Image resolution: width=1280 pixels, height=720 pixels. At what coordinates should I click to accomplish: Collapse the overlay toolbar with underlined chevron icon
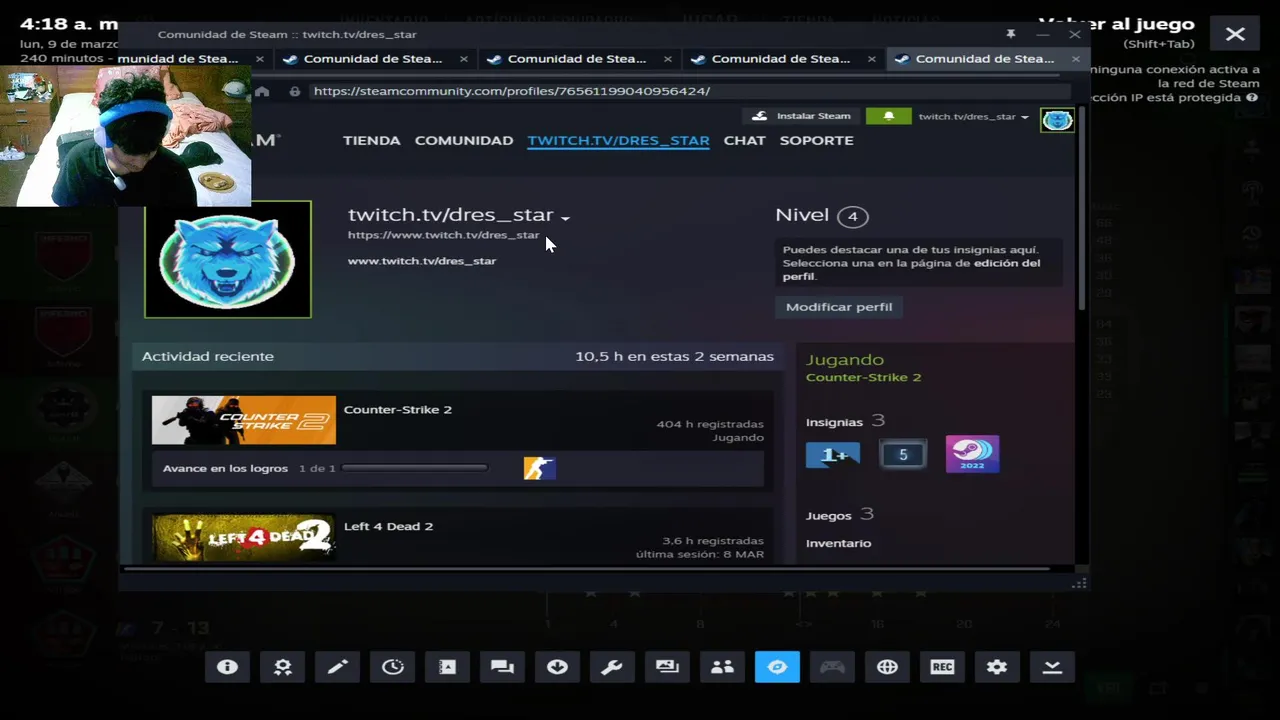click(1052, 667)
